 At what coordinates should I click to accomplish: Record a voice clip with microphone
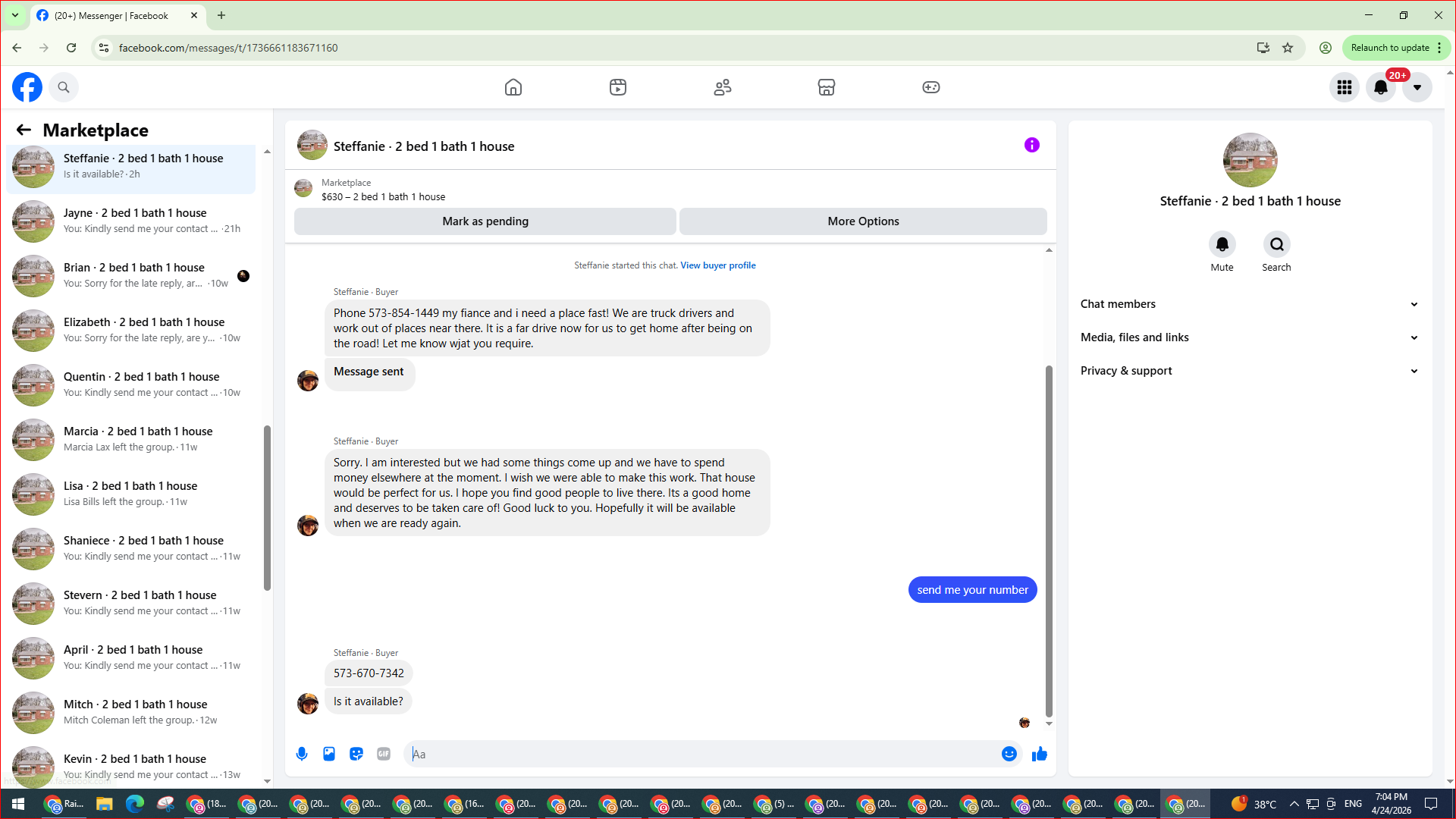coord(302,754)
